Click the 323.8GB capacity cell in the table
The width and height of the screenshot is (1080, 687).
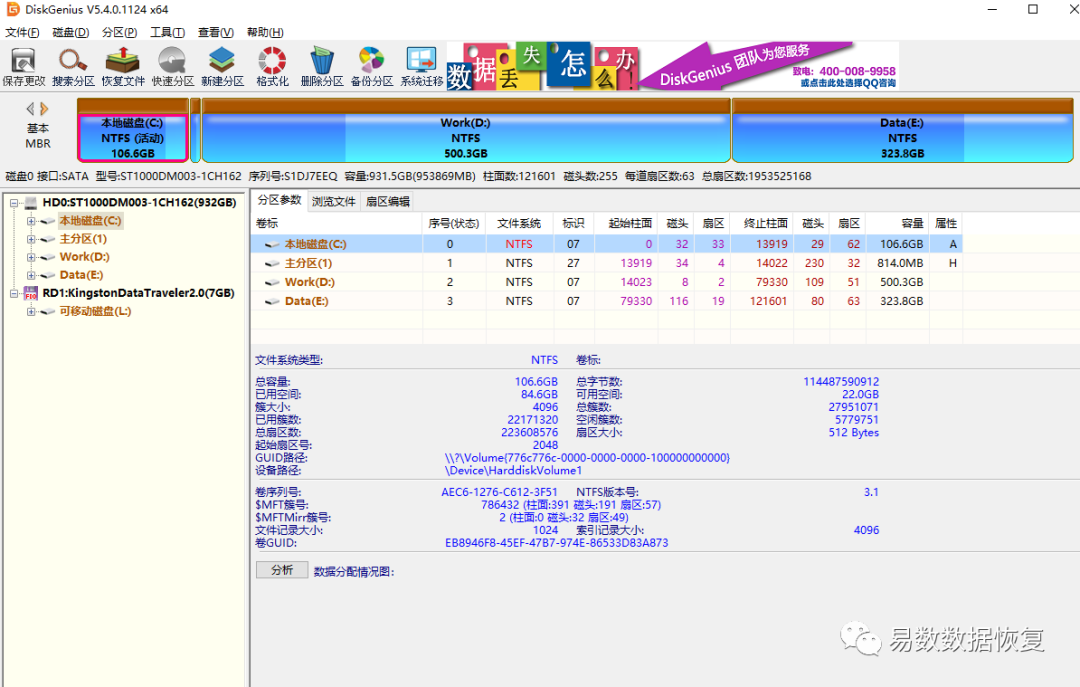coord(902,301)
